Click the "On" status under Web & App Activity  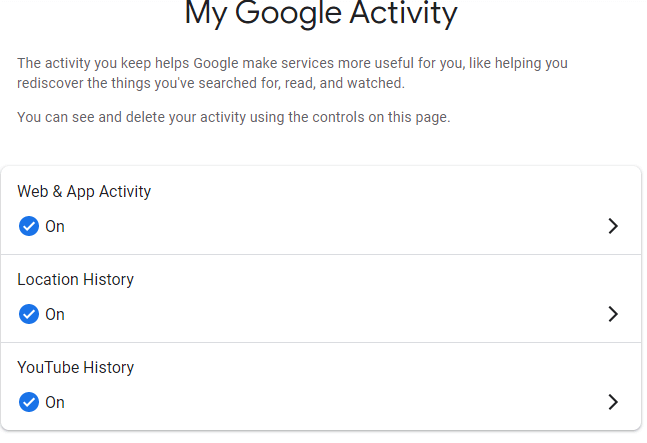pyautogui.click(x=55, y=226)
